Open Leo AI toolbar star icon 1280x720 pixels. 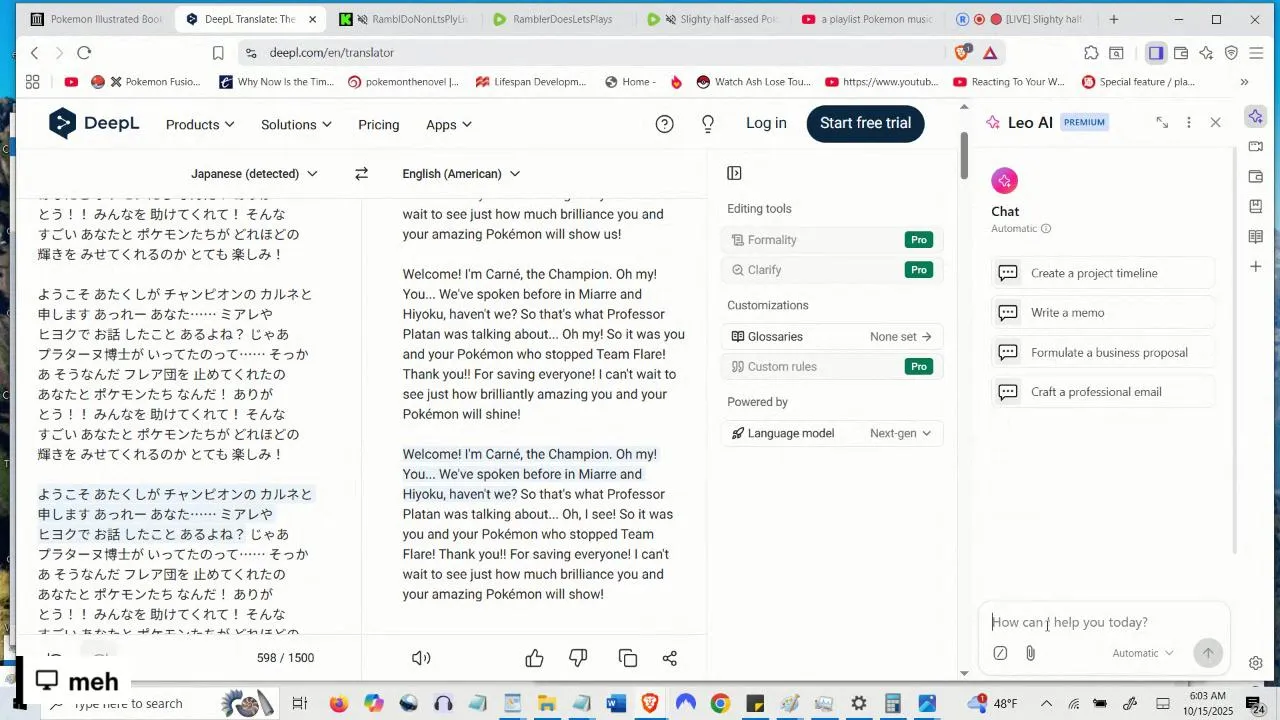click(x=1206, y=53)
